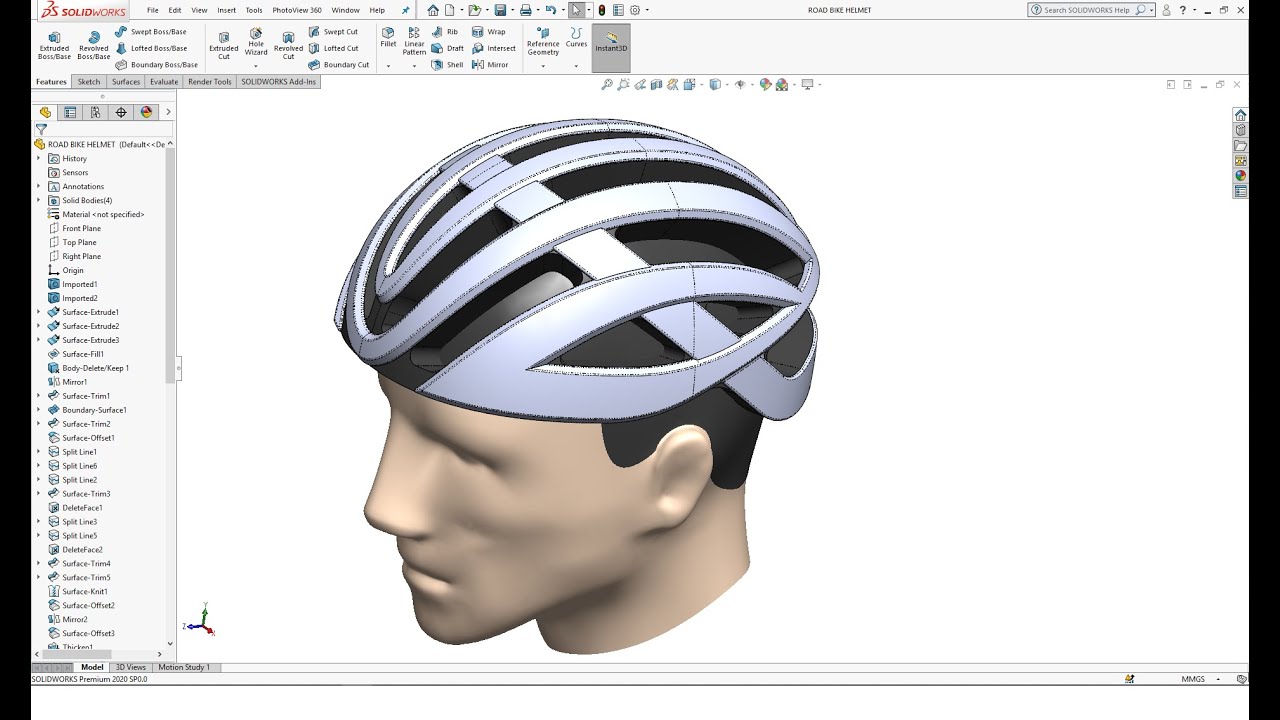This screenshot has width=1280, height=720.
Task: Expand the Surface-Trim1 feature
Action: [x=39, y=396]
